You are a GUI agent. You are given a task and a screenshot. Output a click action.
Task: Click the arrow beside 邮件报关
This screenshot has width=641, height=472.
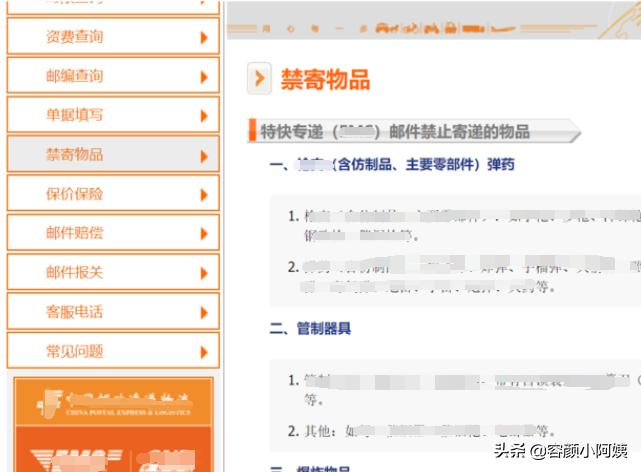pos(204,273)
